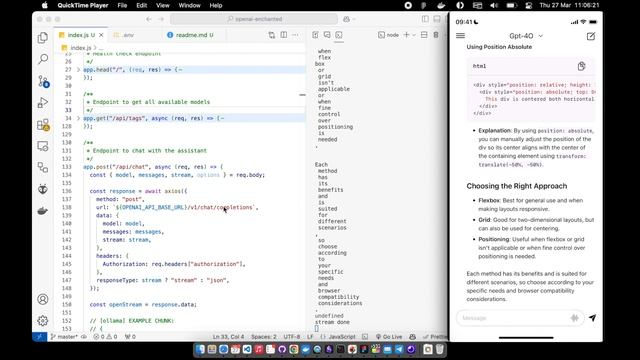Click the master branch in the status bar
The width and height of the screenshot is (640, 360).
tap(64, 337)
